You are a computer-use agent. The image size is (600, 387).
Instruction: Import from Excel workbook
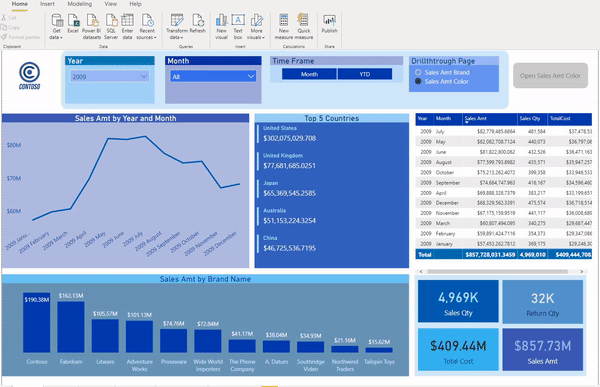(73, 24)
